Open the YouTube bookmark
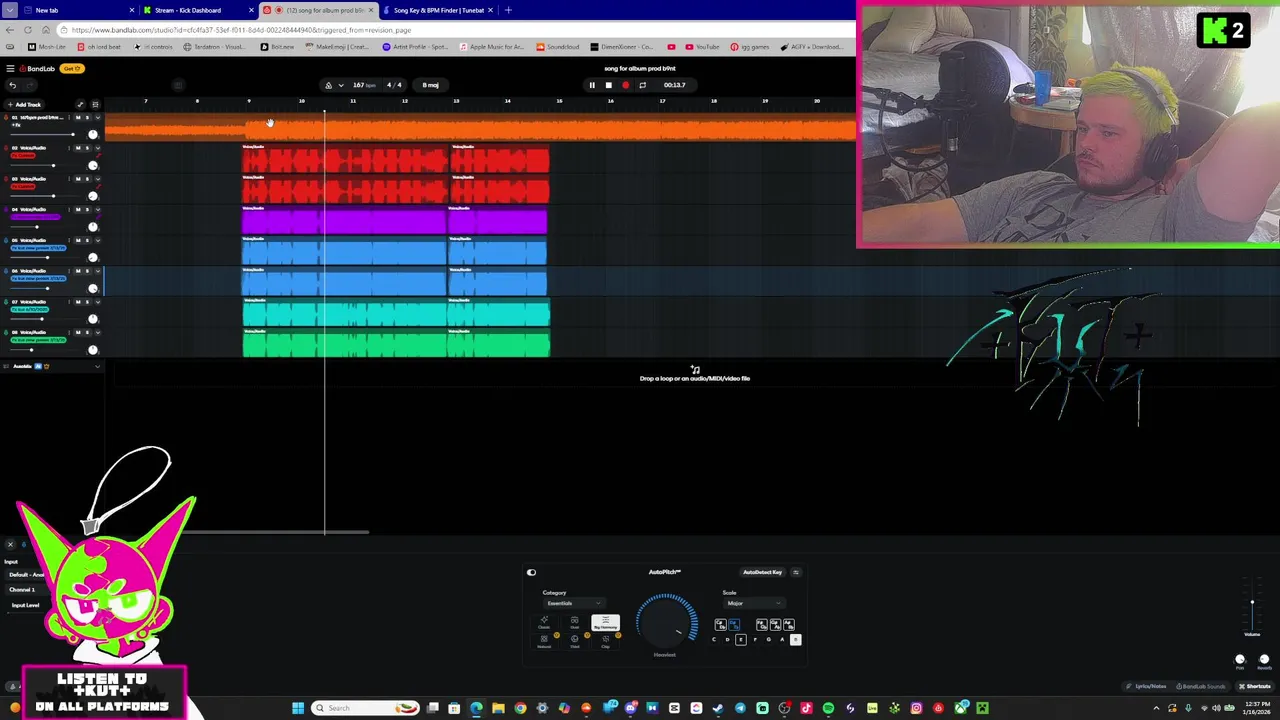The height and width of the screenshot is (720, 1280). pos(702,47)
